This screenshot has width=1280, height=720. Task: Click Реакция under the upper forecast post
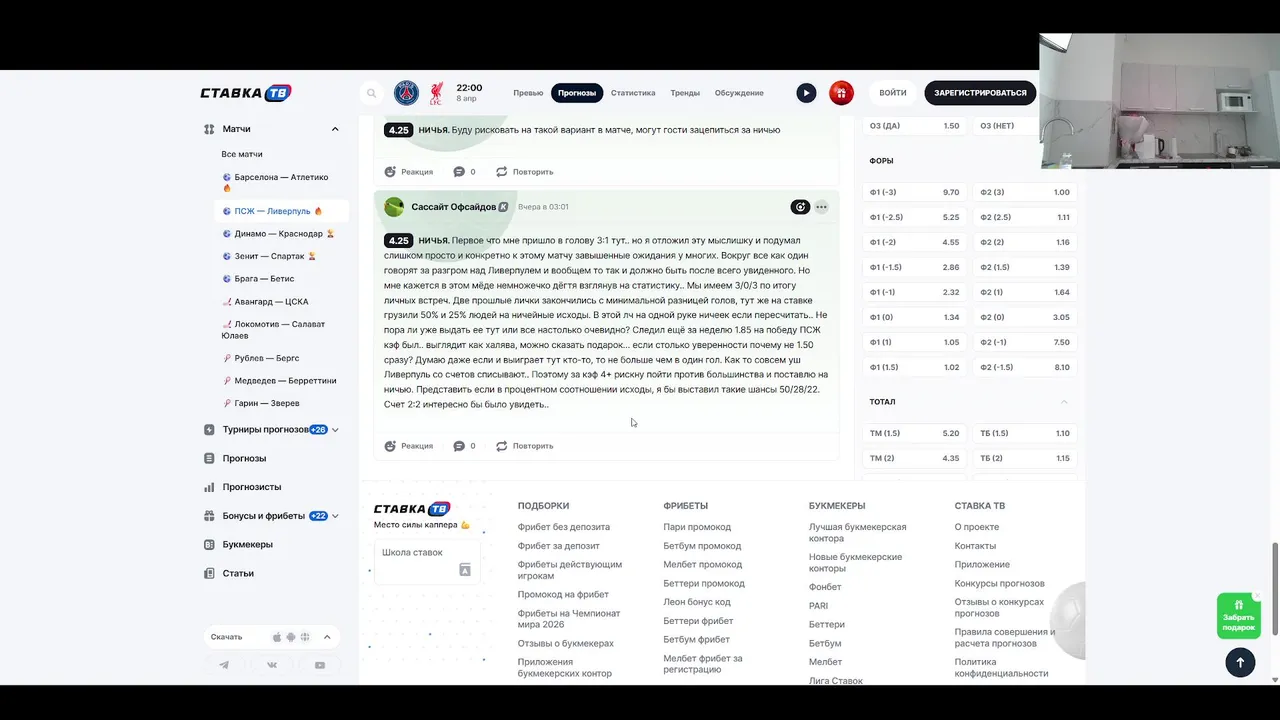(409, 172)
